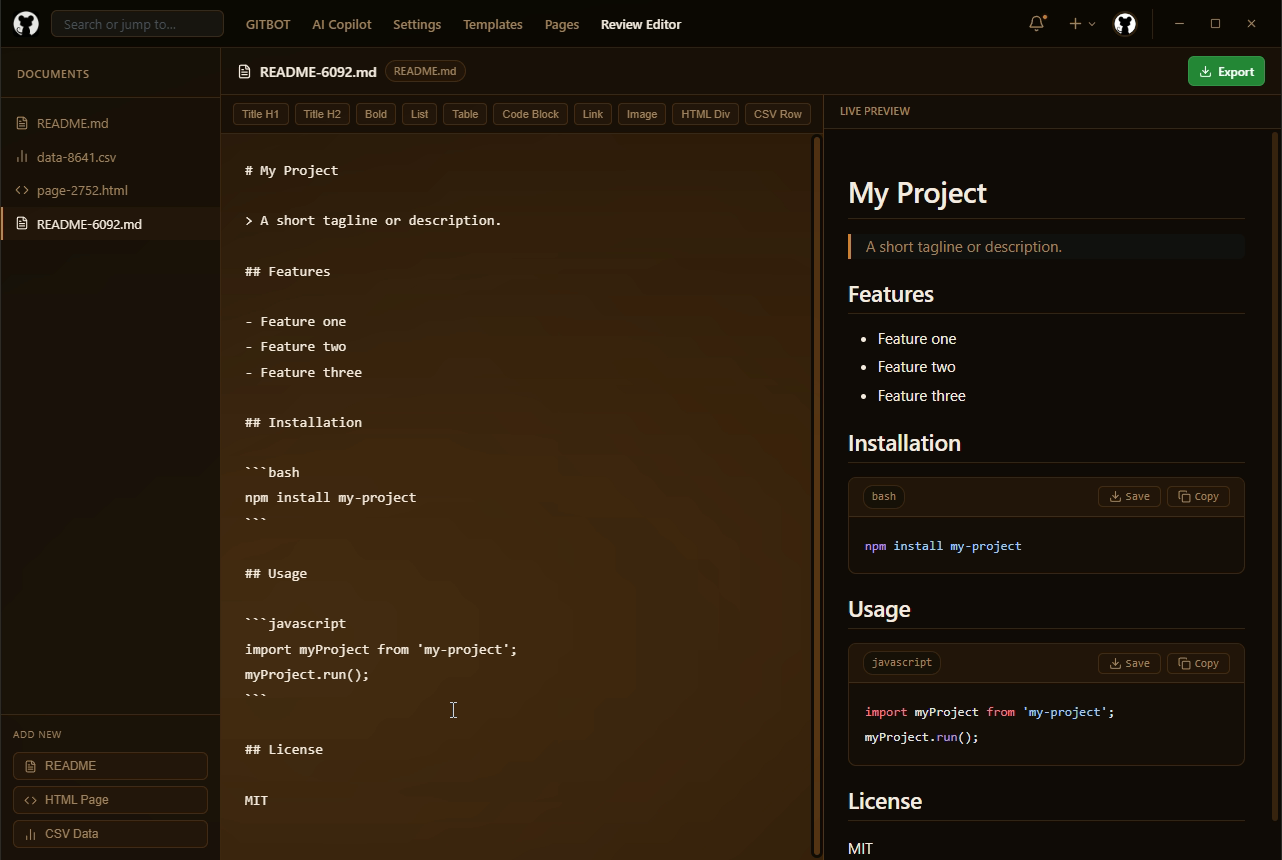Click the GitHub logo in top-left corner
The image size is (1282, 860).
[26, 24]
